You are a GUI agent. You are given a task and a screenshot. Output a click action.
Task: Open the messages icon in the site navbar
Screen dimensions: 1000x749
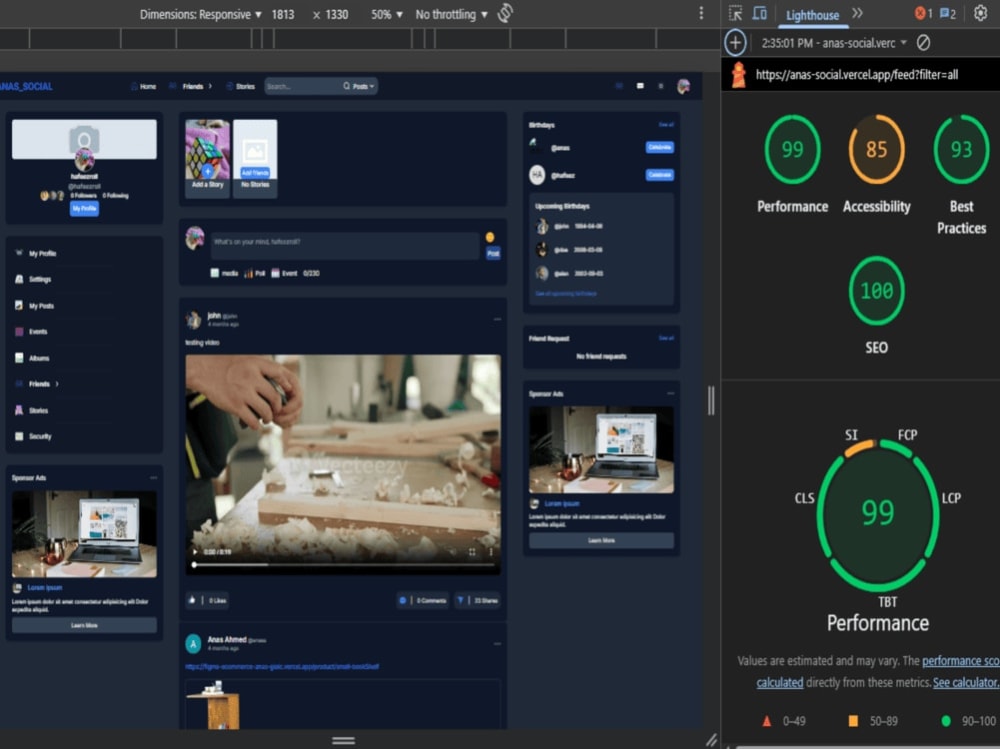[640, 86]
